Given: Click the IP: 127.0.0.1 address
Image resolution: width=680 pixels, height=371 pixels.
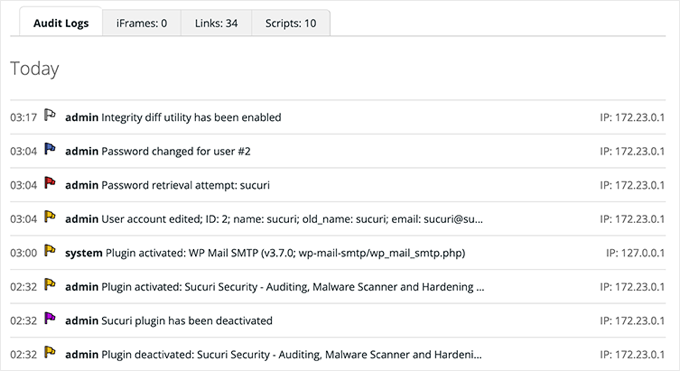Looking at the screenshot, I should coord(635,253).
